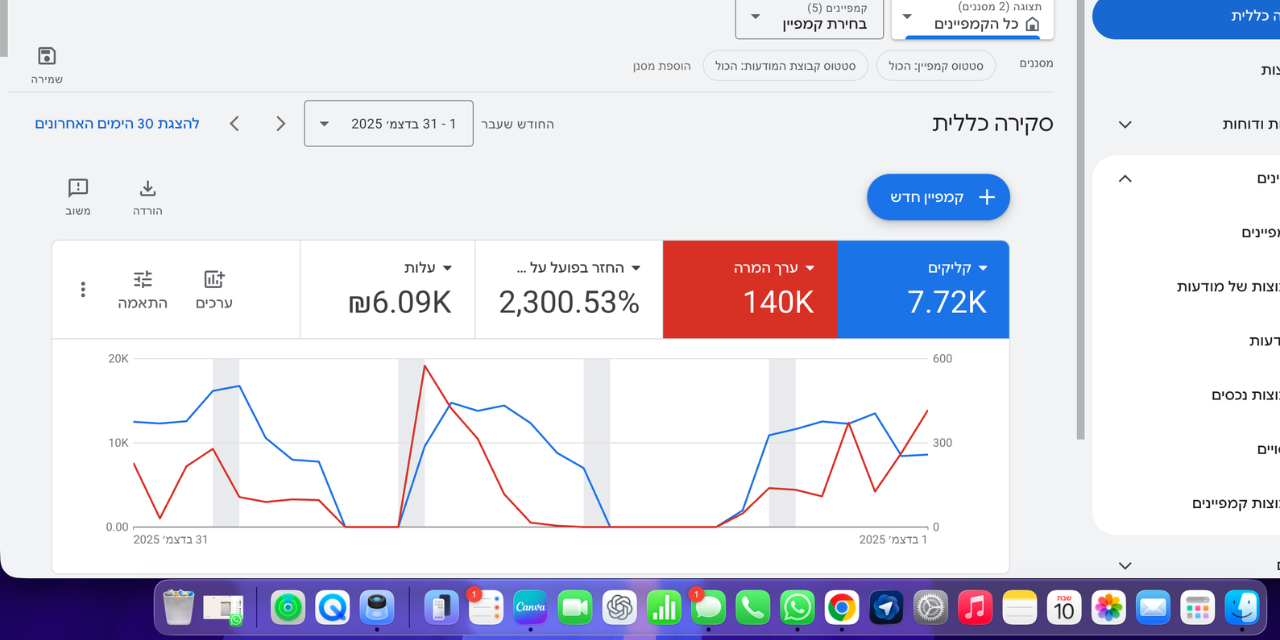Click the 7.72K clicks value
The image size is (1280, 640).
point(947,302)
